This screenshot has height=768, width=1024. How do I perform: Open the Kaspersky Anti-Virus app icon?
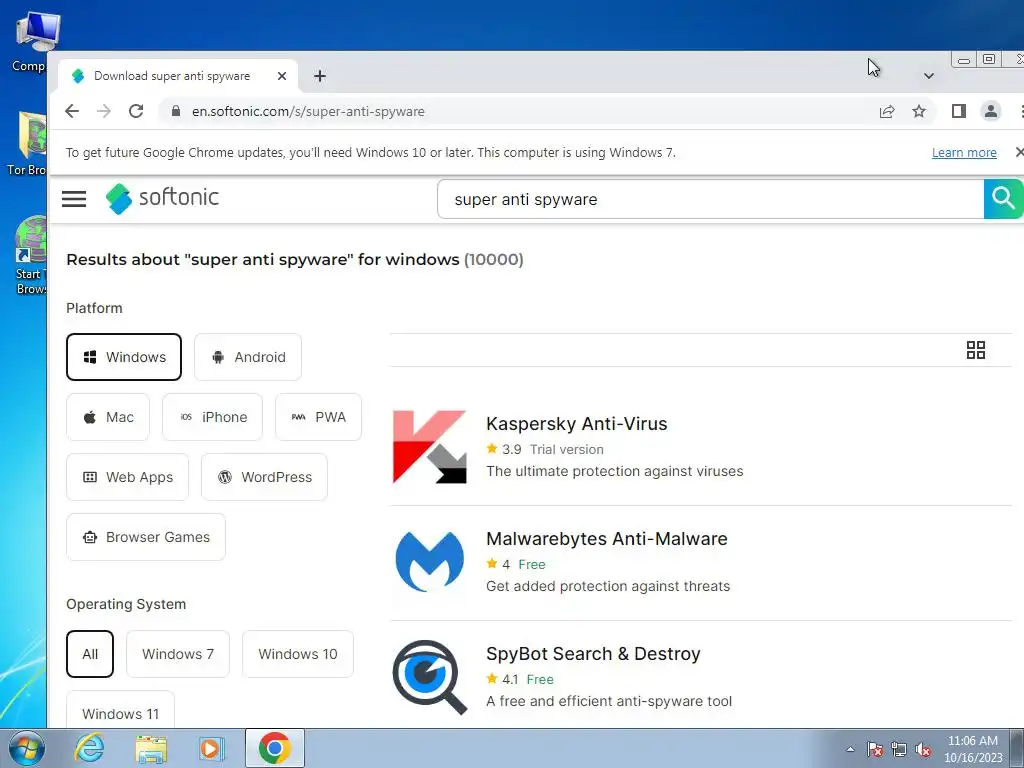click(430, 447)
